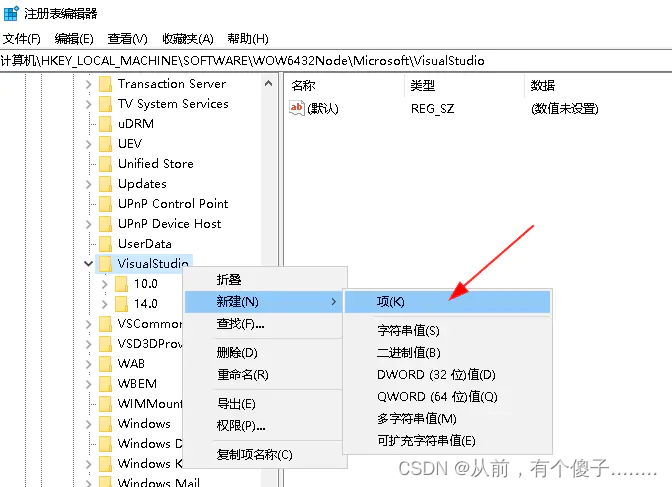This screenshot has width=672, height=487.
Task: Choose 权限(P)... in context menu
Action: 264,426
